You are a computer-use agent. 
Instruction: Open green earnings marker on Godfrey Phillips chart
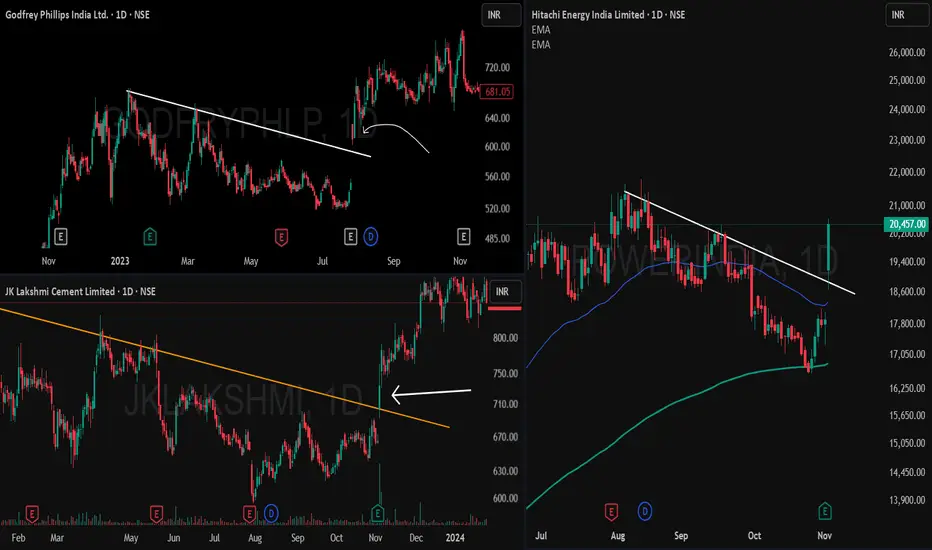(150, 237)
